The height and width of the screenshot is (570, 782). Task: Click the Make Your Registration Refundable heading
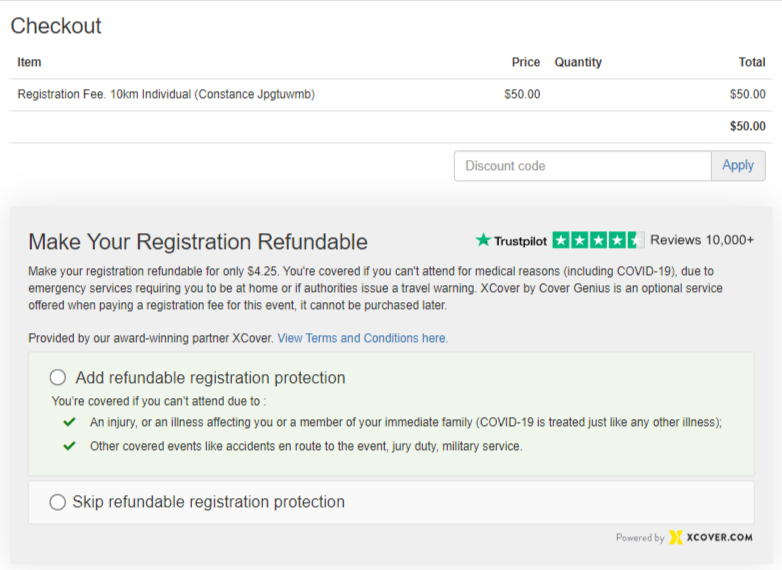(x=198, y=242)
